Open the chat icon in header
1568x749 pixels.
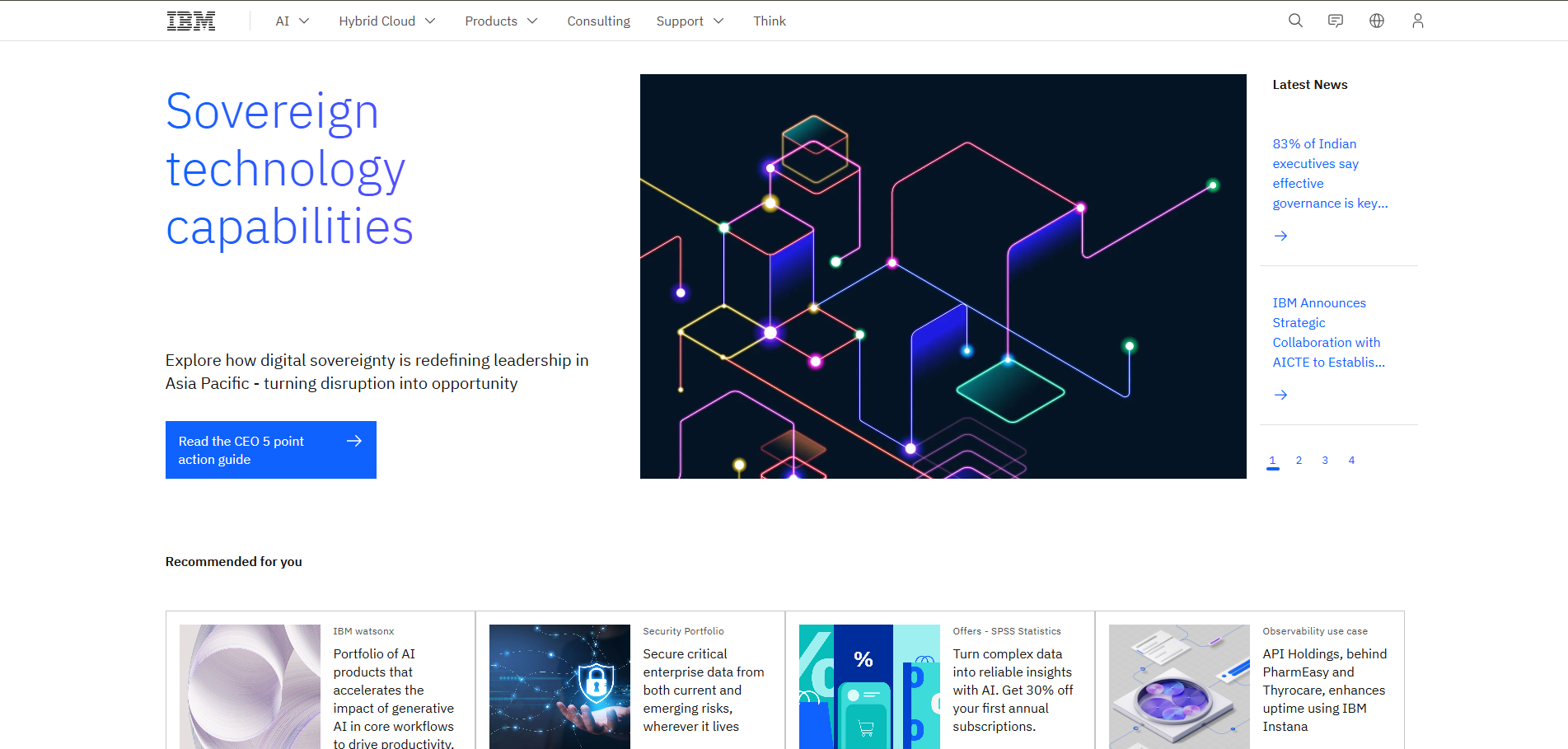coord(1336,21)
